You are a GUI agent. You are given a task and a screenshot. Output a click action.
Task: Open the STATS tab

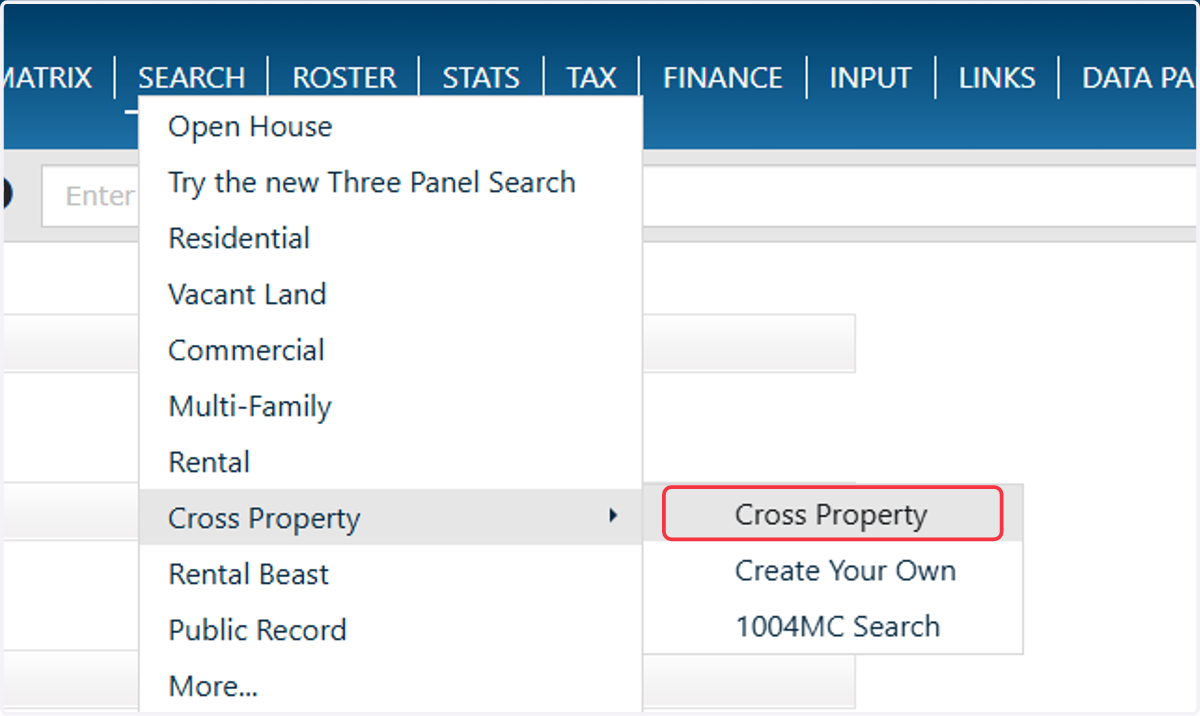tap(481, 78)
